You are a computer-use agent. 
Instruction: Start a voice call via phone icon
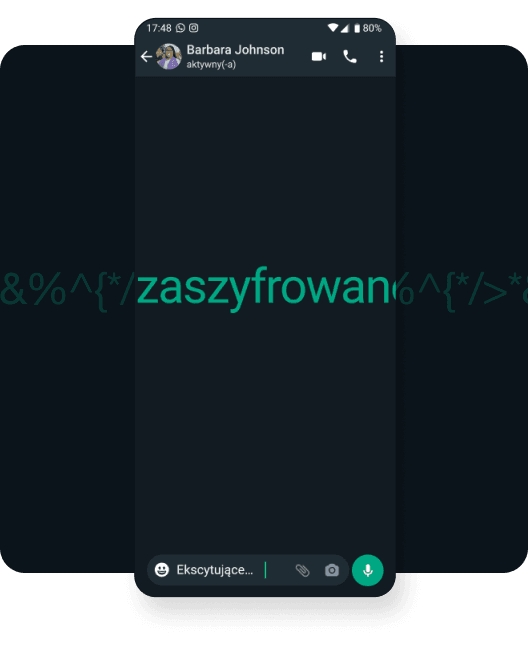[350, 57]
